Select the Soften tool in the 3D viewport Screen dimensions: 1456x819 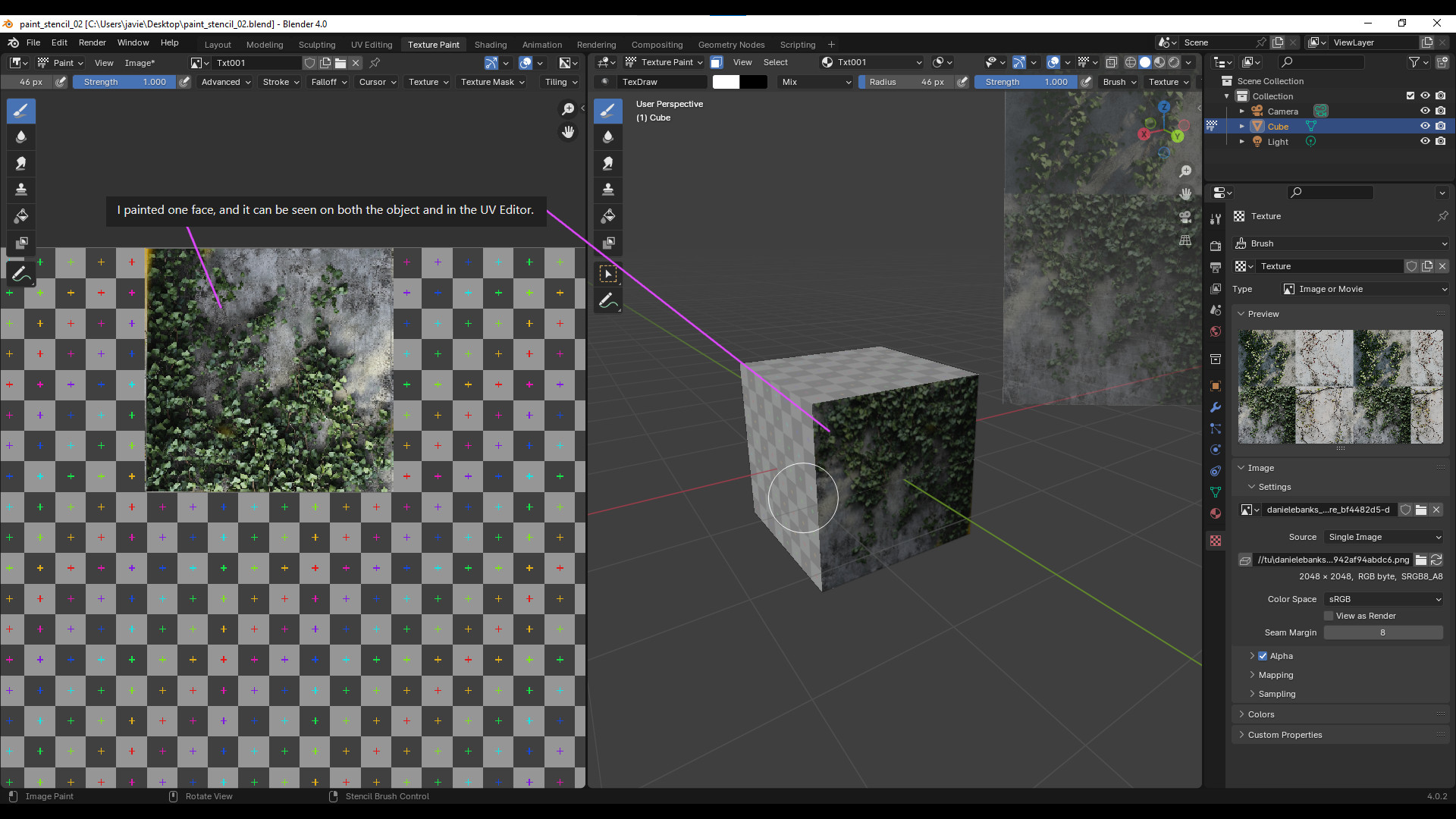click(x=607, y=137)
